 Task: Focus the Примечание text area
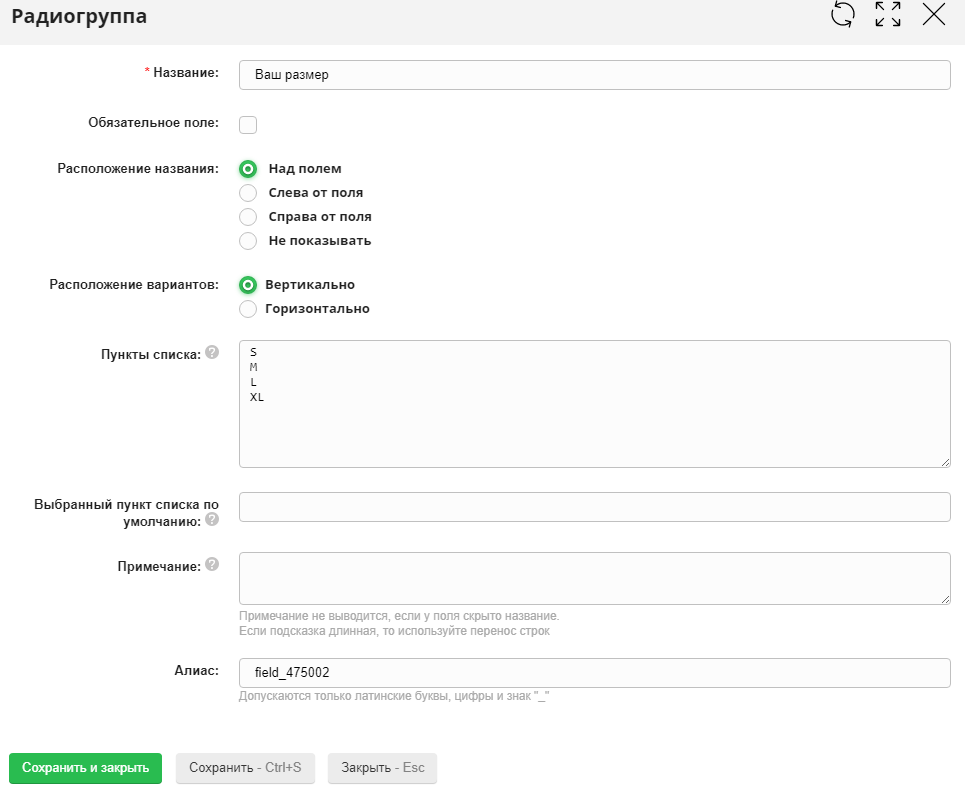[x=594, y=578]
